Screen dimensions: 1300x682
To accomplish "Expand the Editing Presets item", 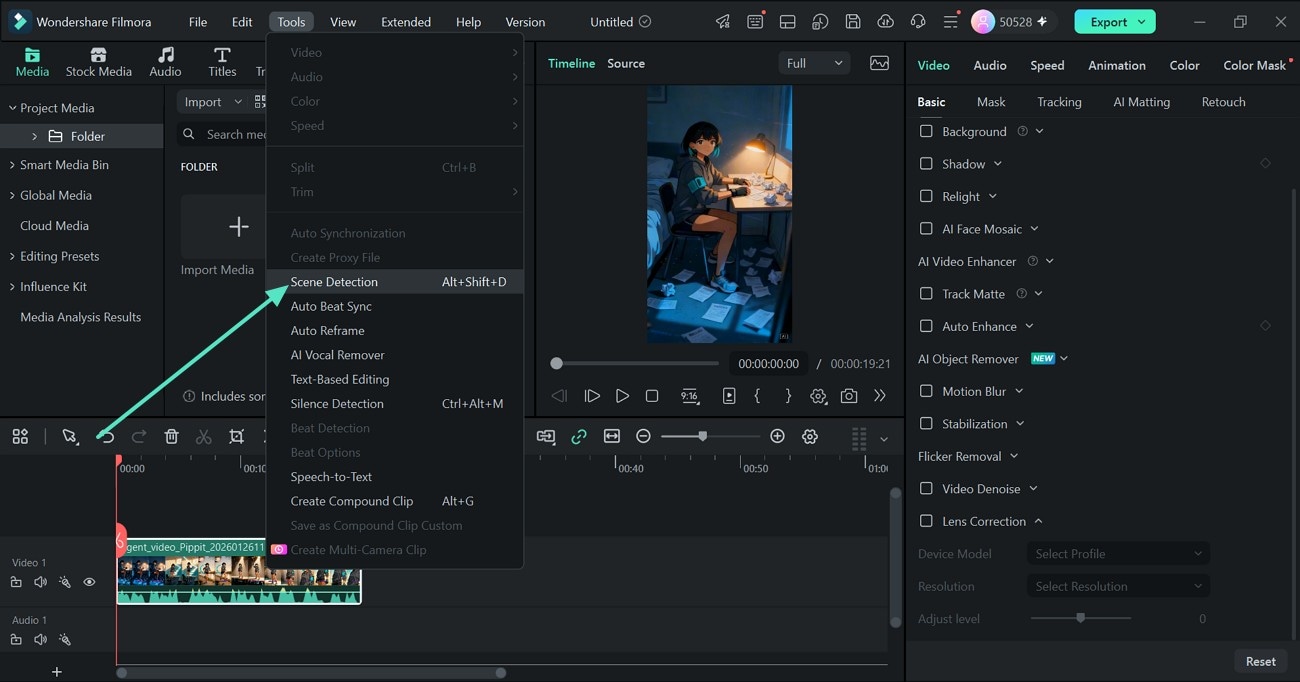I will 13,256.
